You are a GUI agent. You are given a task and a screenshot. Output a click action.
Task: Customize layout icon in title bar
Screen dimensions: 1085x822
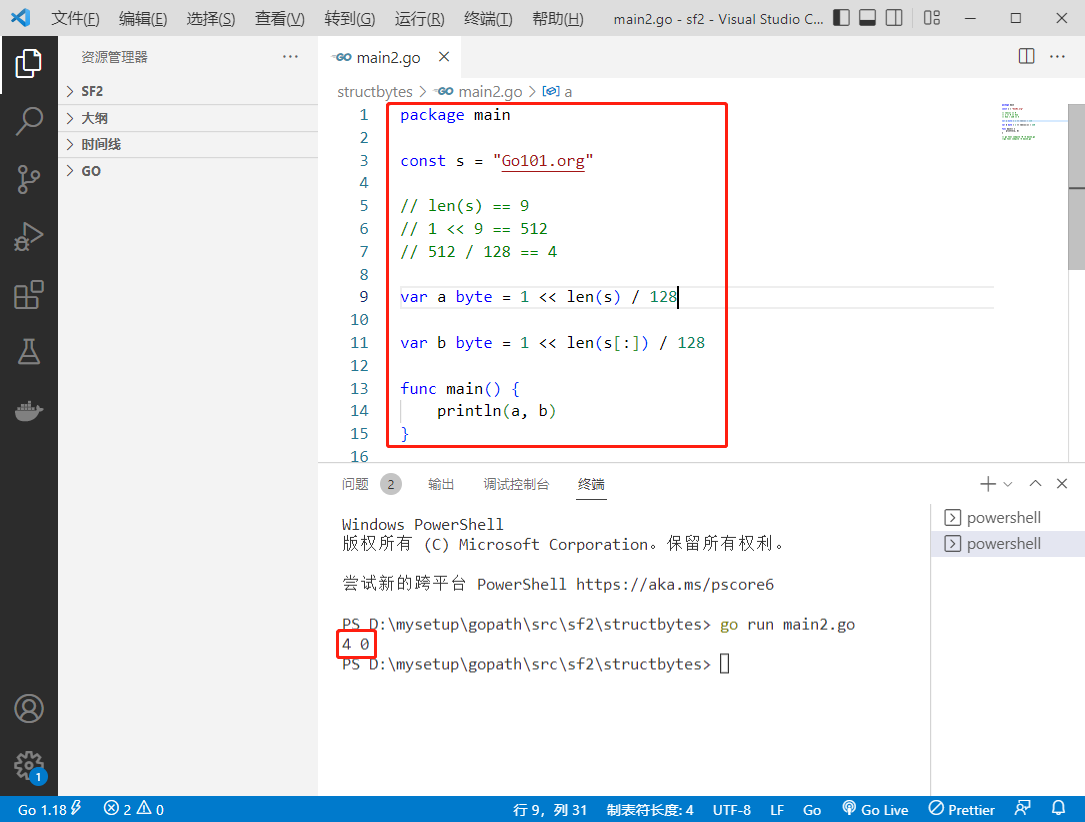coord(931,18)
